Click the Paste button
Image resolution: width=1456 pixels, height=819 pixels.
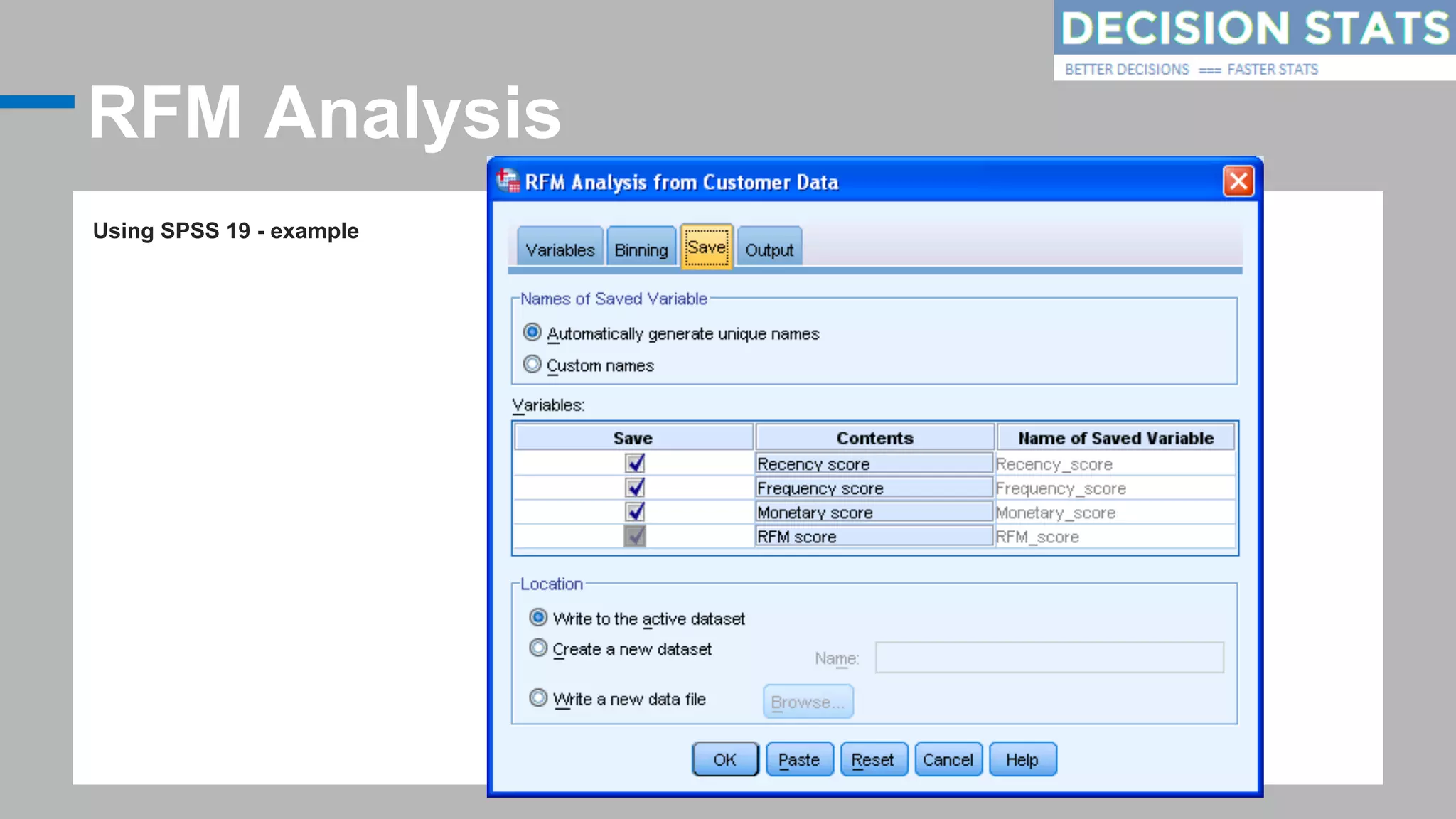(799, 759)
